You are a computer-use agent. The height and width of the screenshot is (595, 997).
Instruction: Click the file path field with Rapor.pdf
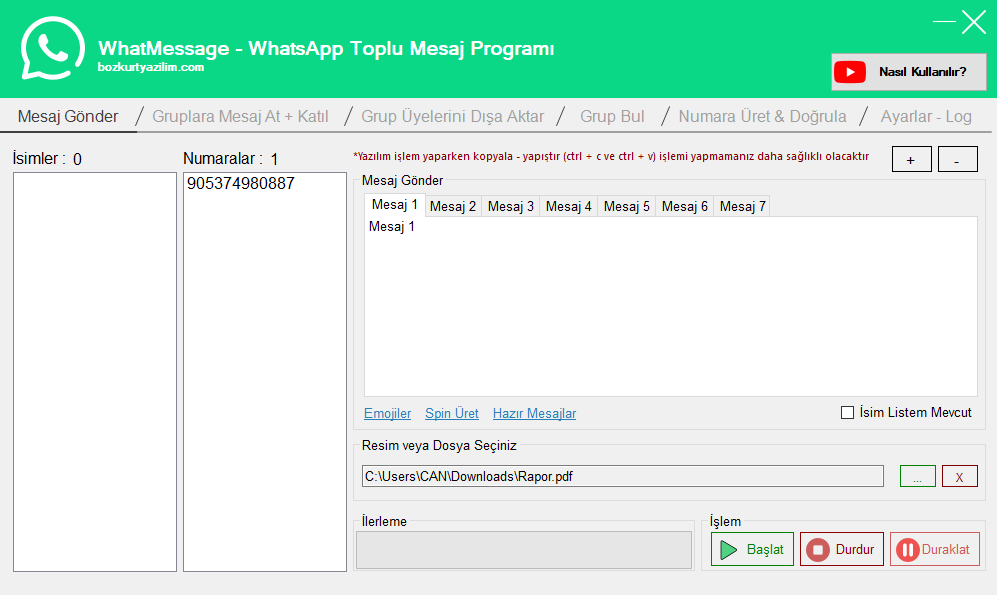(622, 476)
